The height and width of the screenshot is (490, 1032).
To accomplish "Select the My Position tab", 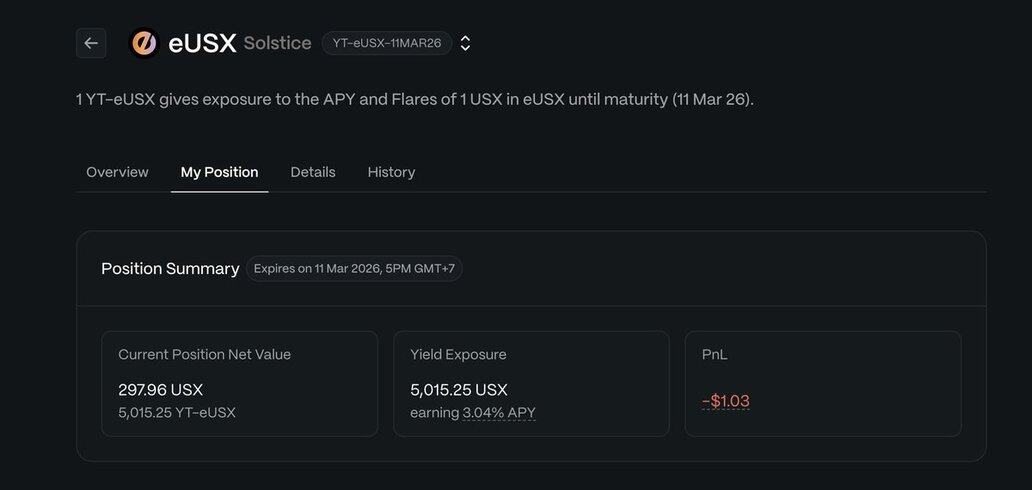I will (x=219, y=172).
